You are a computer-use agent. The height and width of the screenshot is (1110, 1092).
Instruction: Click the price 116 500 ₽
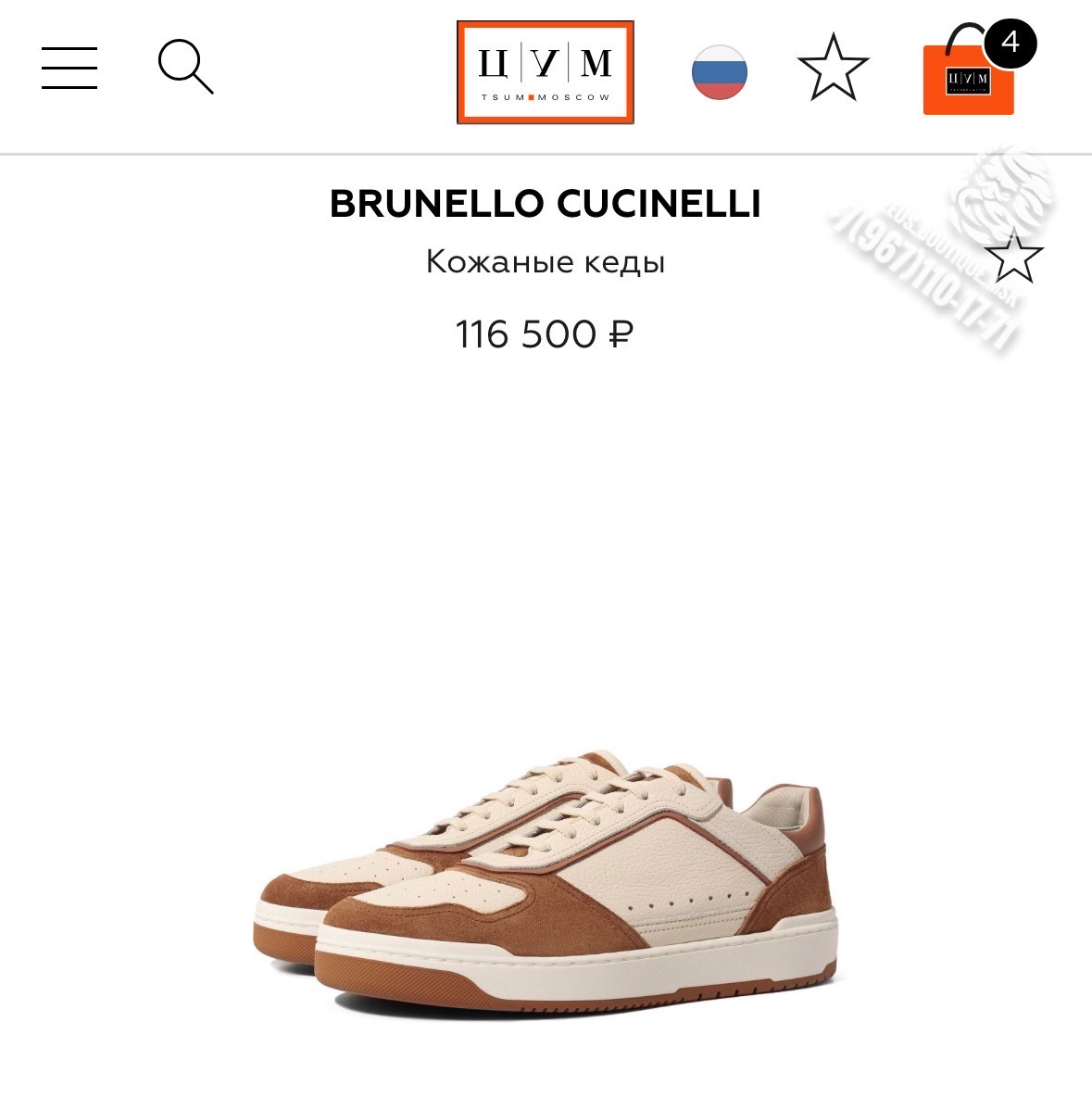(x=544, y=334)
